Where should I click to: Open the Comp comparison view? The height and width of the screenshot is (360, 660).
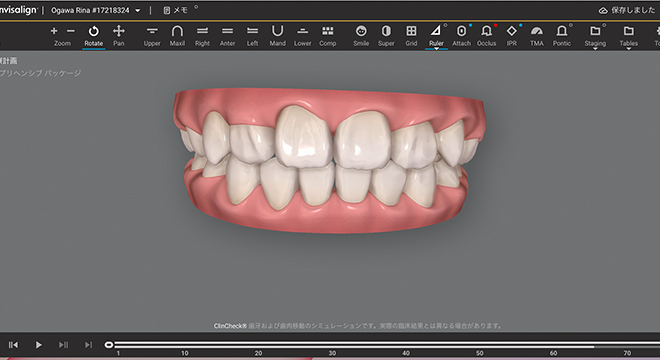coord(327,36)
